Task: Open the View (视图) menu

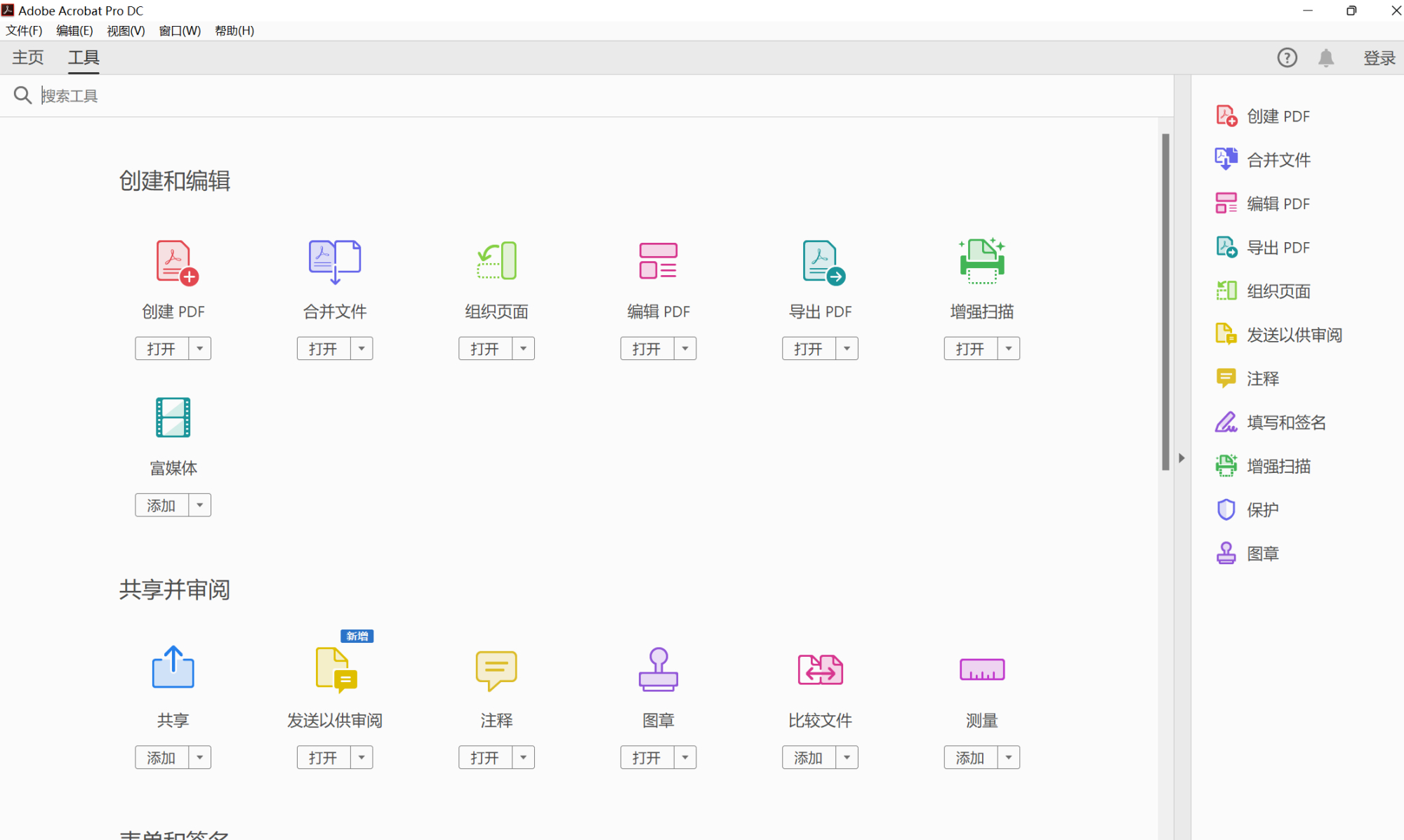Action: pos(126,31)
